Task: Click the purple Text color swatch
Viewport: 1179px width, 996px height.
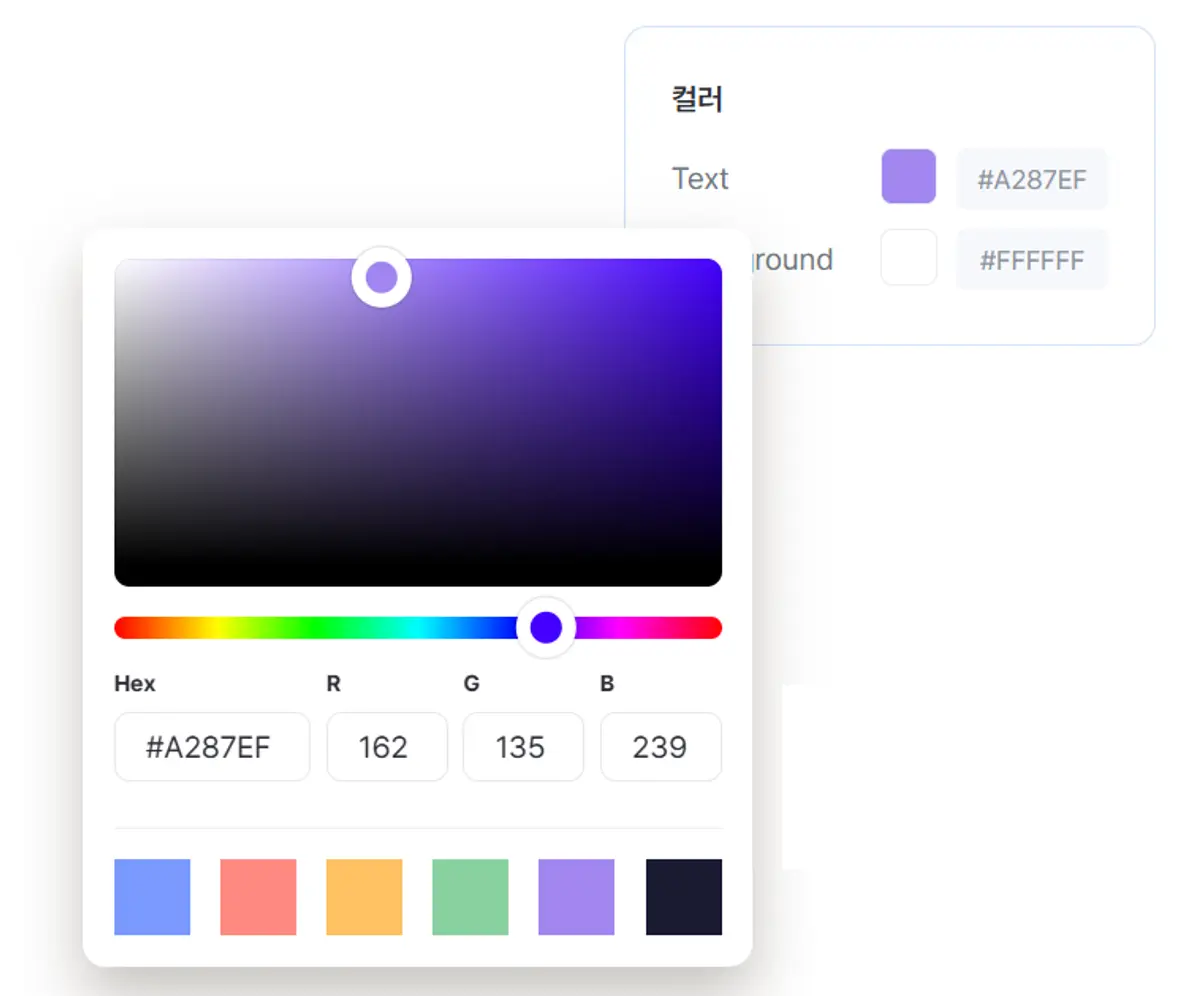Action: (x=908, y=177)
